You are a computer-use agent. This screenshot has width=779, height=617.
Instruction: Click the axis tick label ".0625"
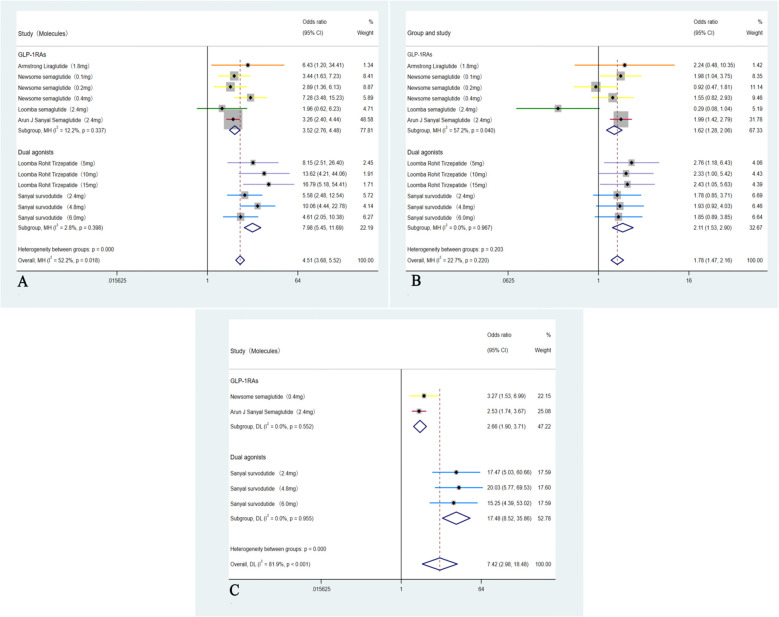click(x=508, y=281)
